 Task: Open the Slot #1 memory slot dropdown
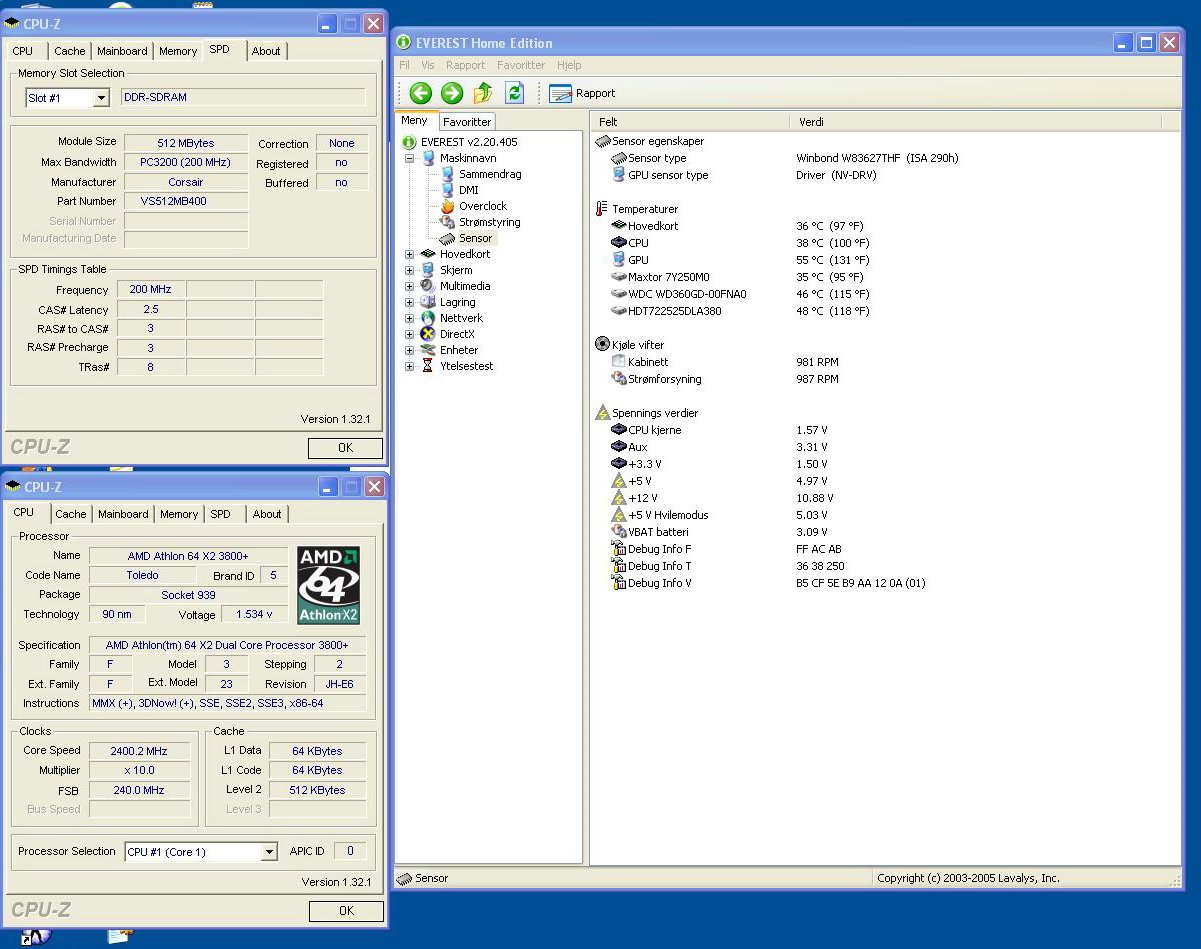[x=101, y=98]
